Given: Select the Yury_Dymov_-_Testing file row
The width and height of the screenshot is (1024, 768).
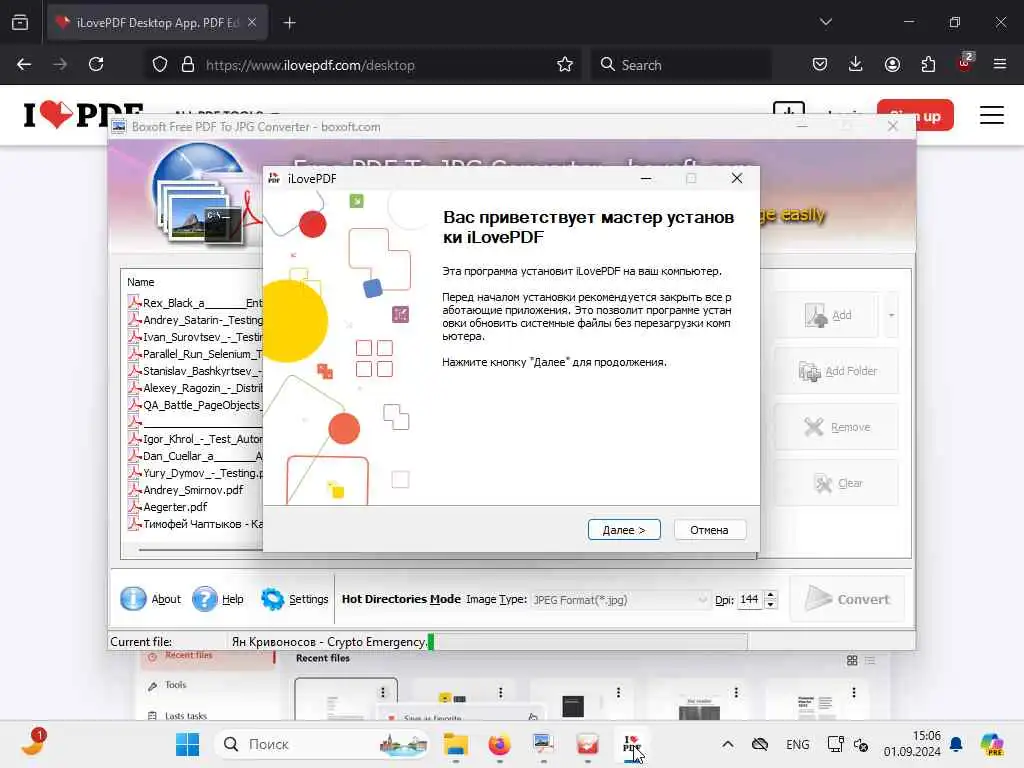Looking at the screenshot, I should click(x=195, y=473).
